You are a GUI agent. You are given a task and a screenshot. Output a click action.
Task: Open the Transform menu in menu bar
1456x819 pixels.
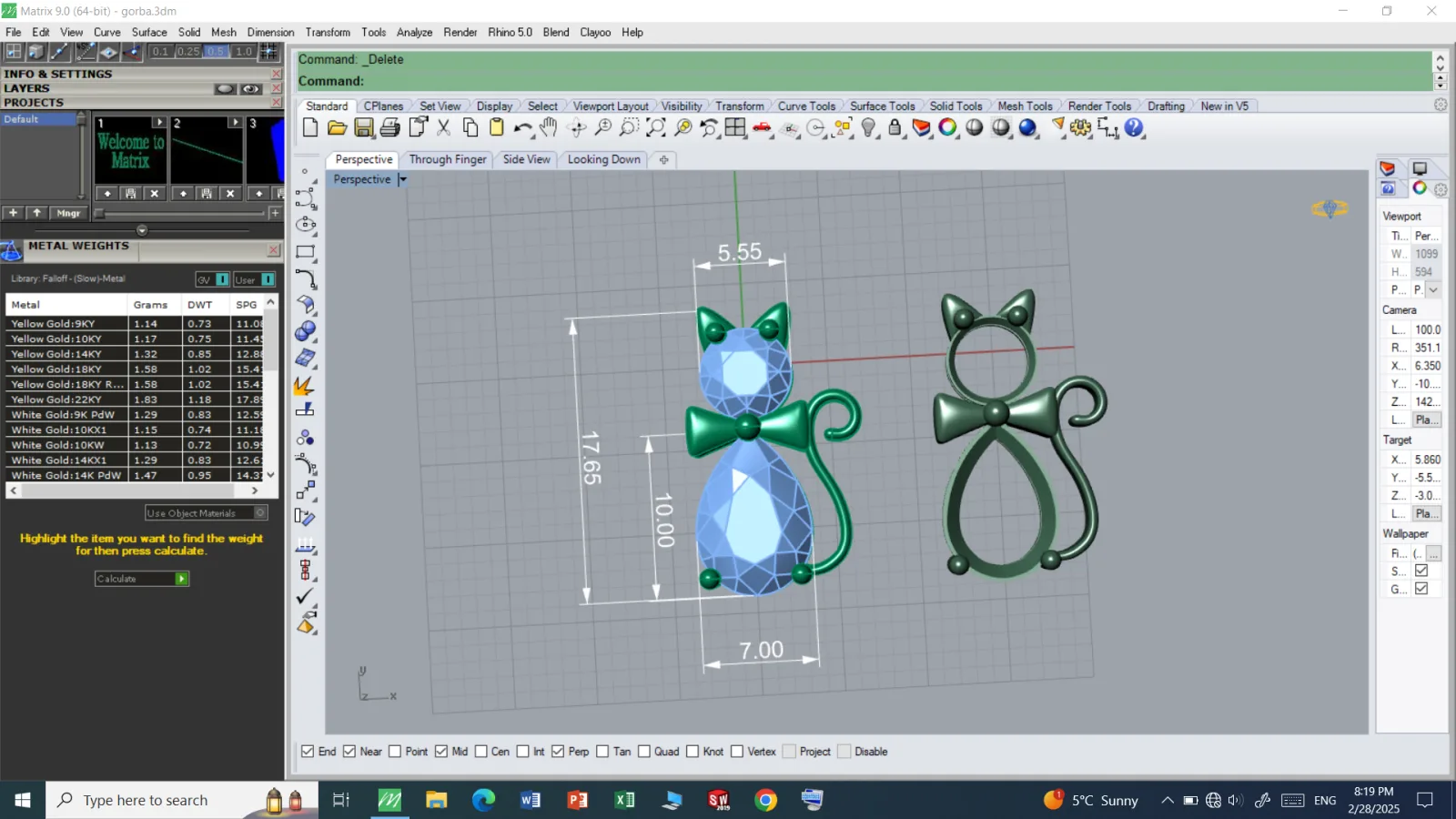[328, 32]
